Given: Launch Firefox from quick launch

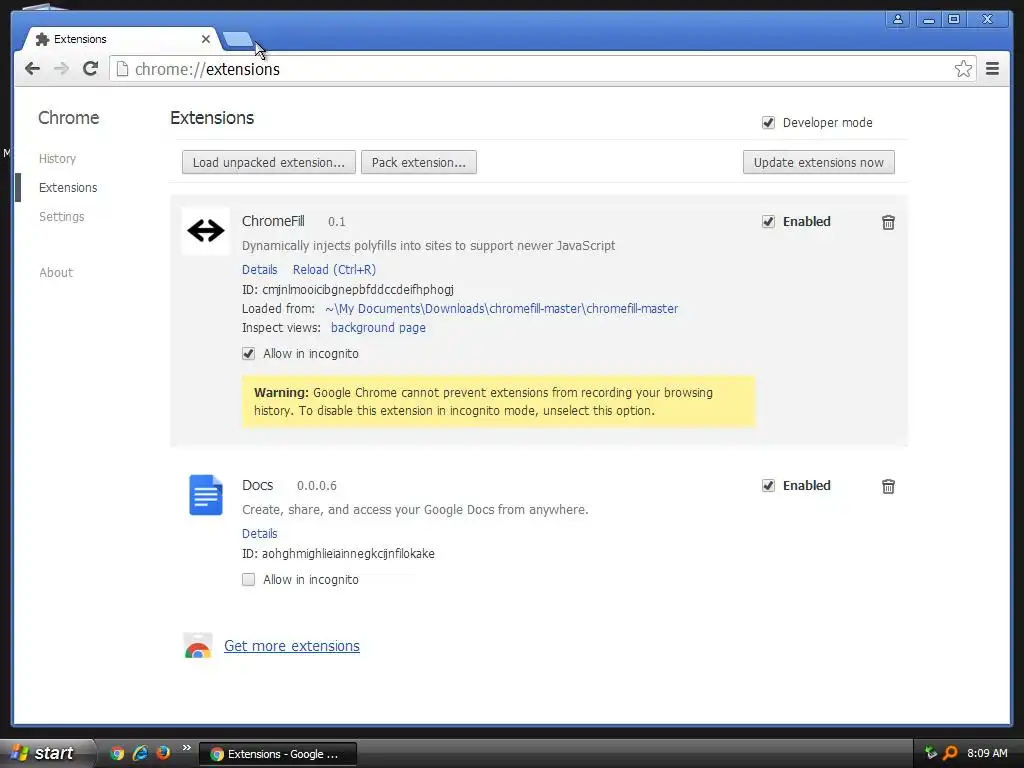Looking at the screenshot, I should [x=163, y=753].
